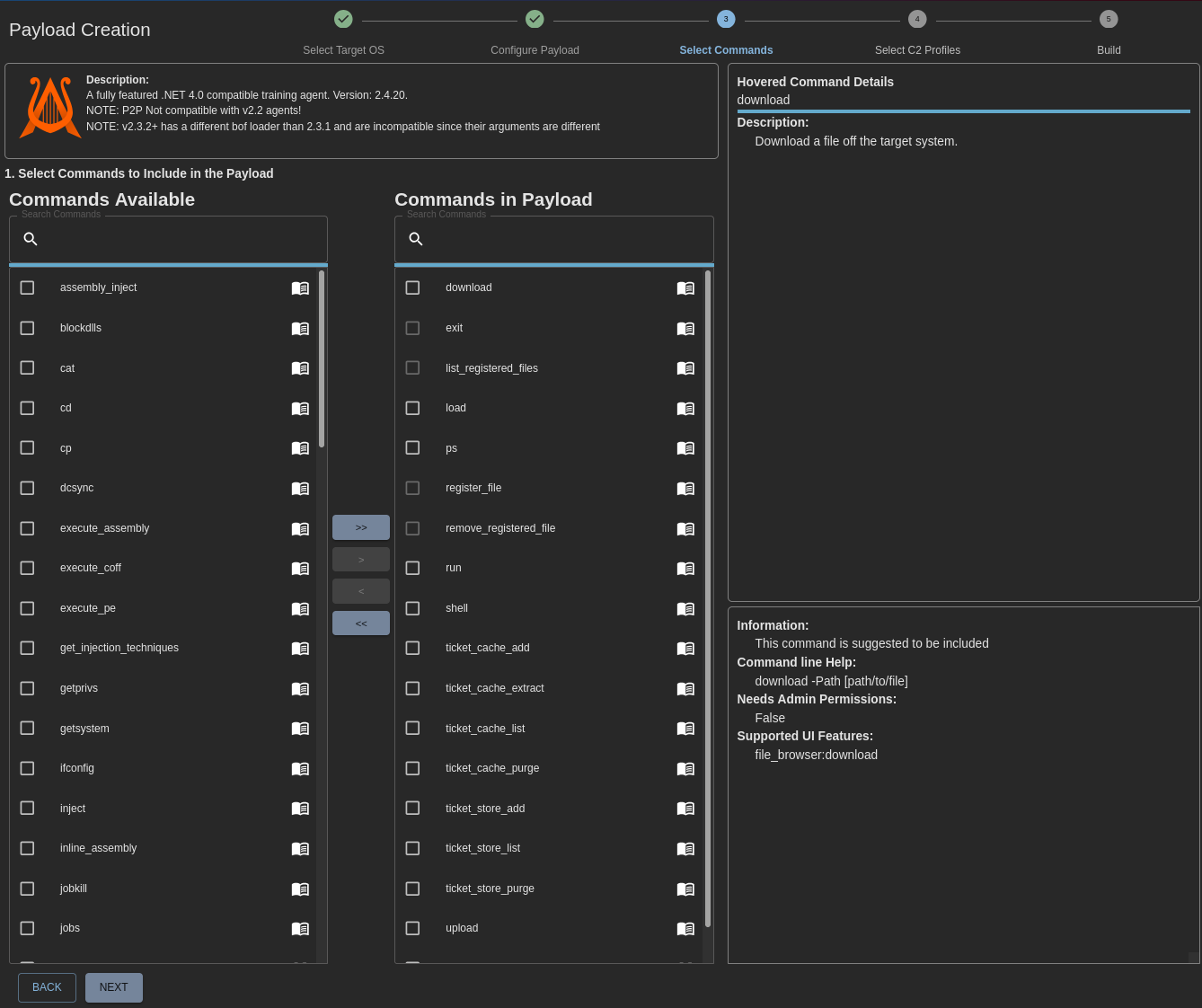Open documentation icon for cat command
The height and width of the screenshot is (1008, 1202).
300,368
